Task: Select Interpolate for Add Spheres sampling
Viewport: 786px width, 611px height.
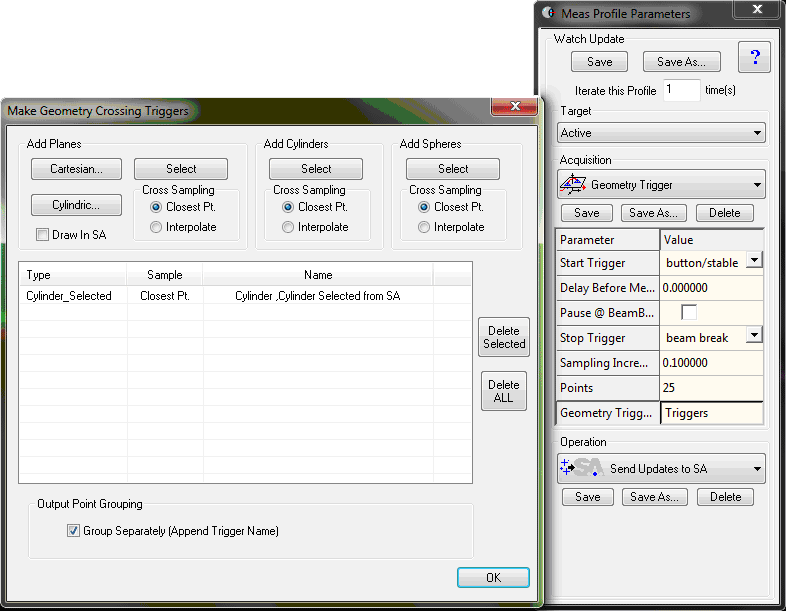Action: [x=424, y=227]
